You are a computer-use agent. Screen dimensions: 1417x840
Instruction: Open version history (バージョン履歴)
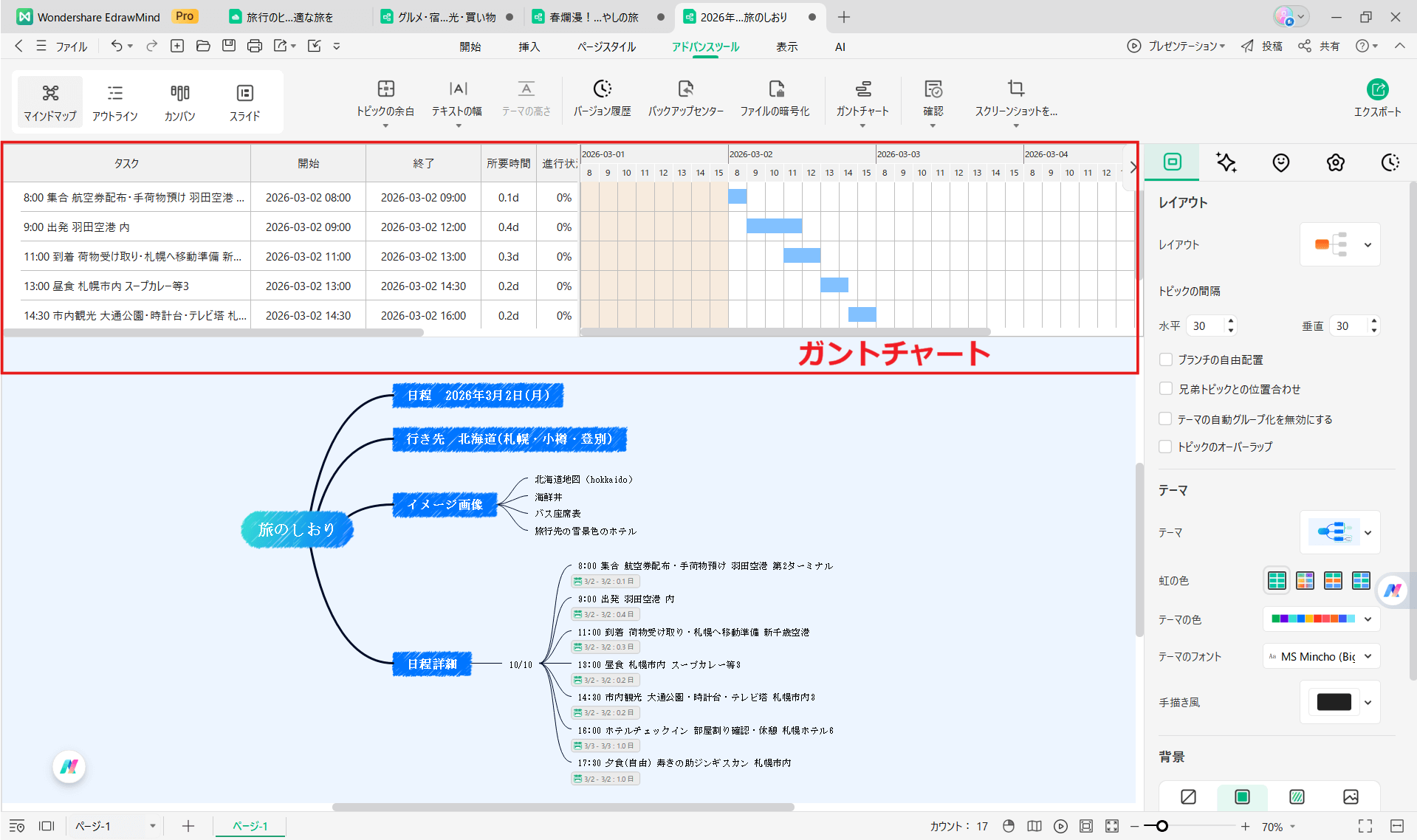(602, 90)
